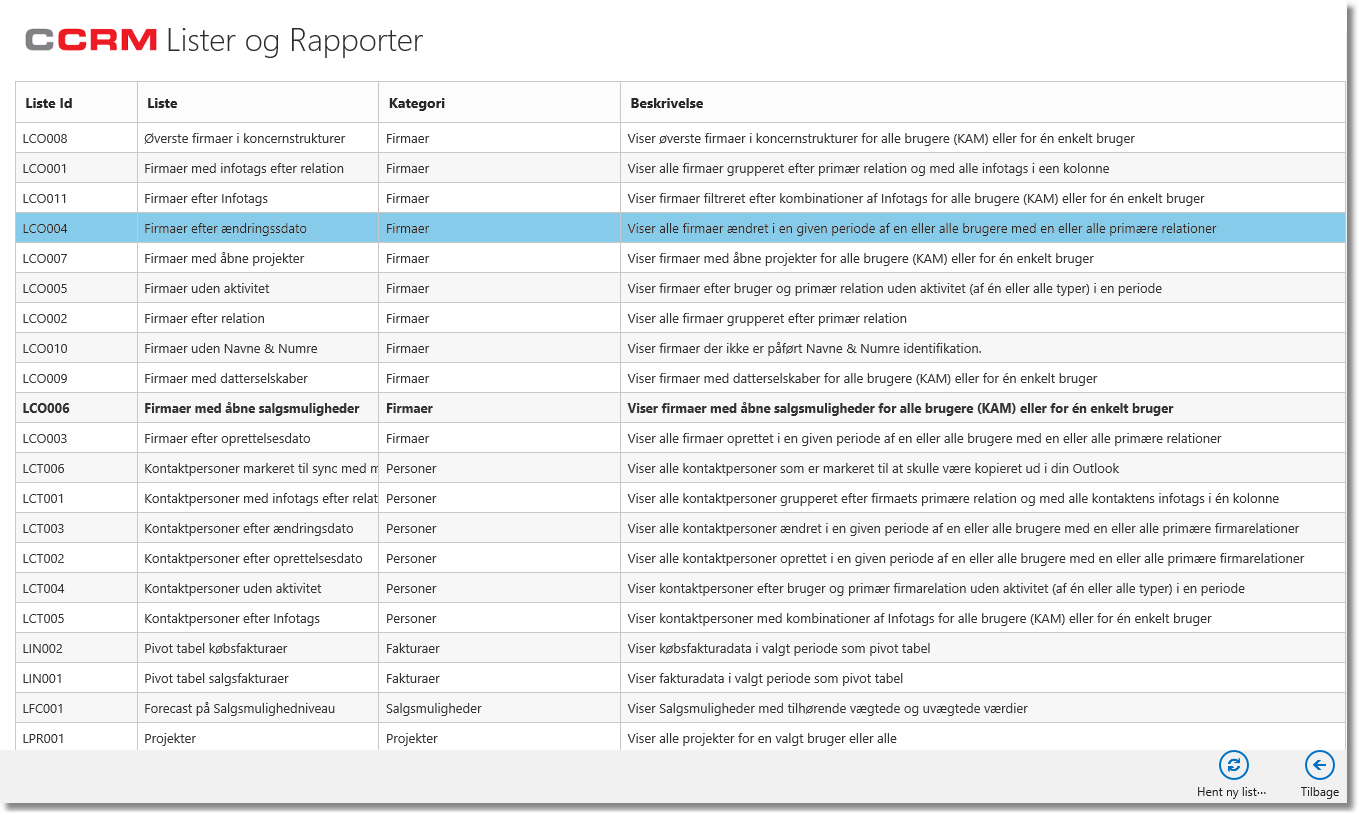This screenshot has height=815, width=1359.
Task: Click the Beskrivelse column header
Action: point(983,103)
